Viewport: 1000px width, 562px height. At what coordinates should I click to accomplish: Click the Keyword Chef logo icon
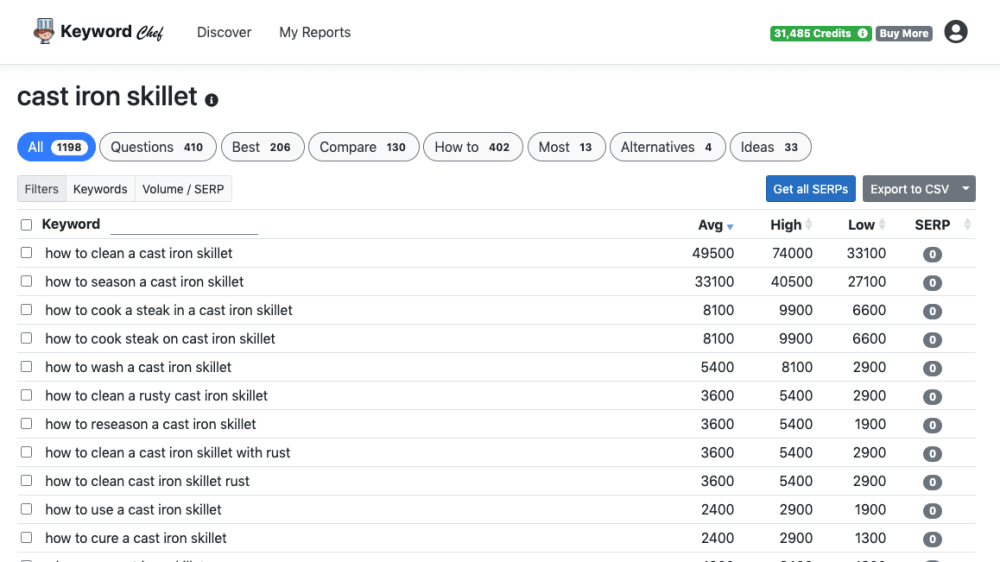[x=44, y=31]
